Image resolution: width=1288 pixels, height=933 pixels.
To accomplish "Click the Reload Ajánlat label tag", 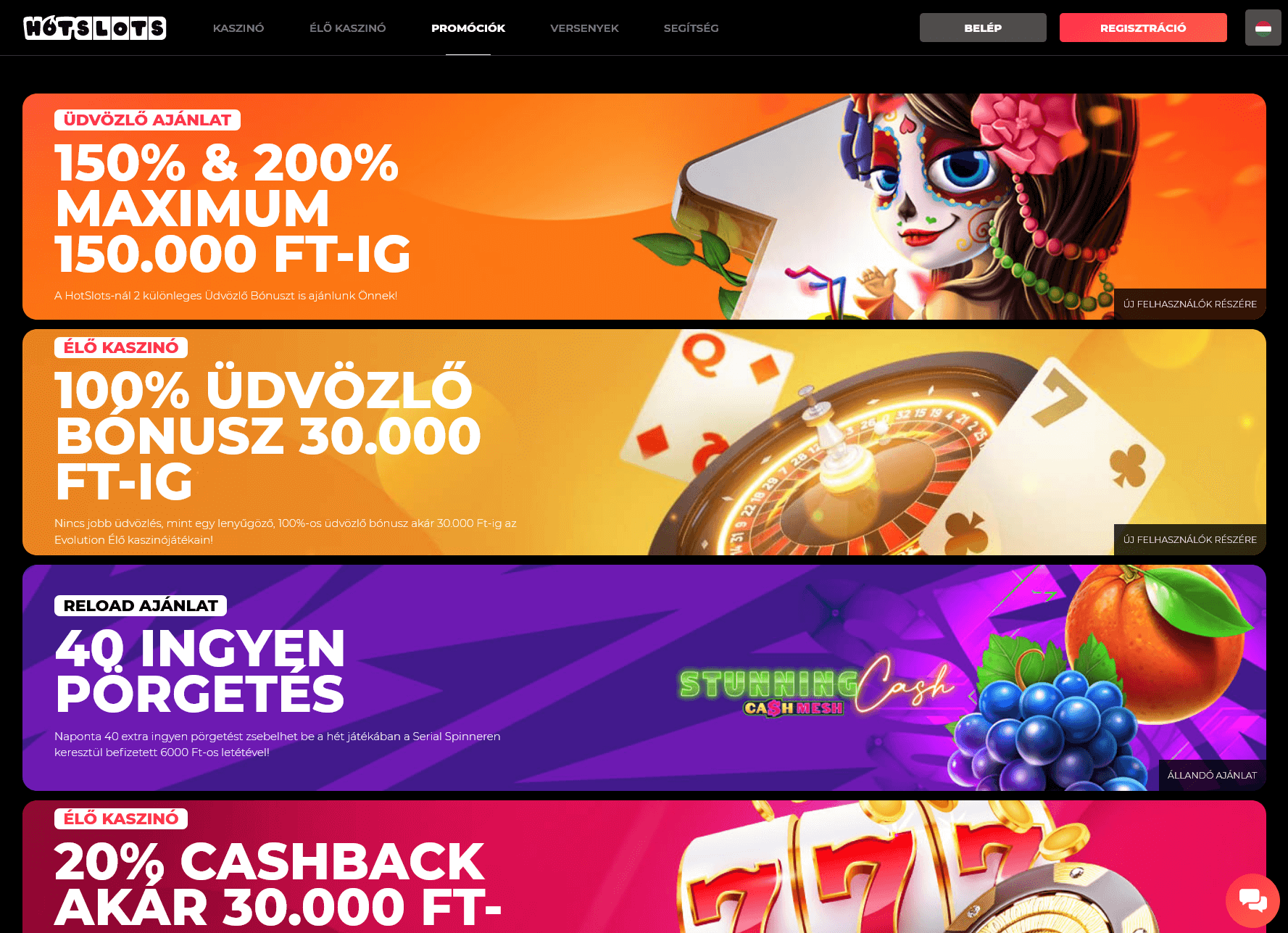I will click(x=141, y=605).
